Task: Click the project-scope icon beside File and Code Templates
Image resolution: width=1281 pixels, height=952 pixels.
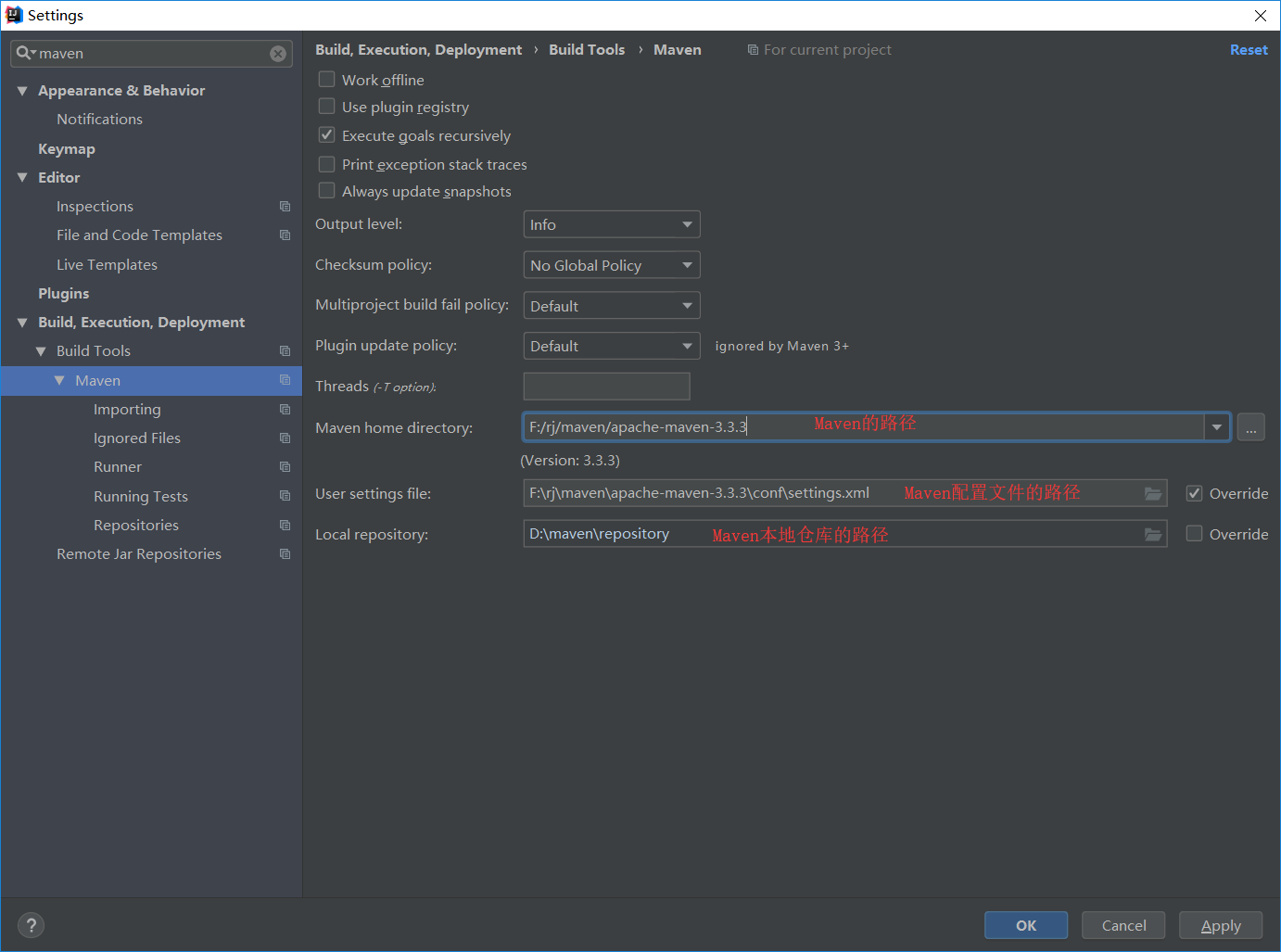Action: [285, 235]
